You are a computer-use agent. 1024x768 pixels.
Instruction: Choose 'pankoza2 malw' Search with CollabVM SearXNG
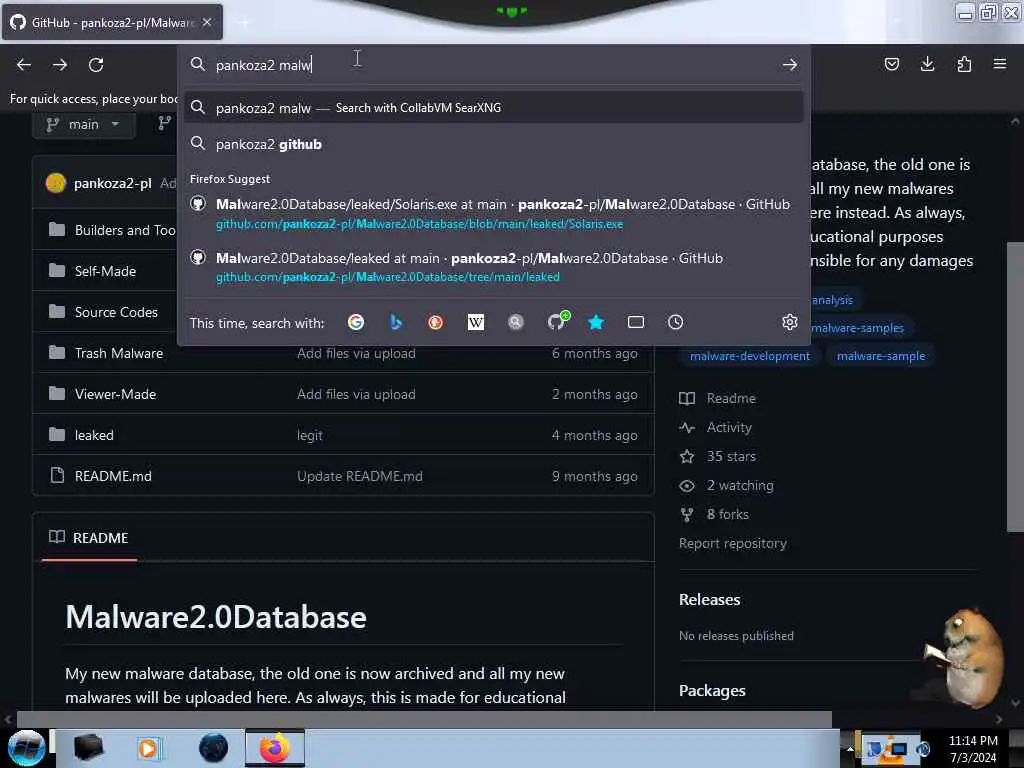(494, 108)
